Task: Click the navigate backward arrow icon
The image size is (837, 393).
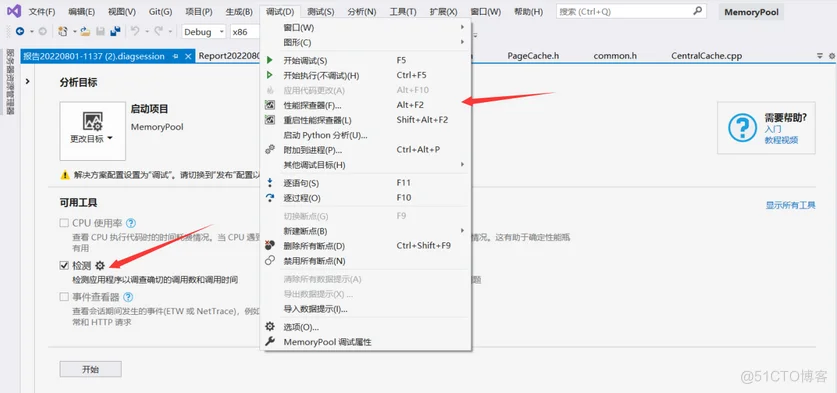Action: point(20,32)
